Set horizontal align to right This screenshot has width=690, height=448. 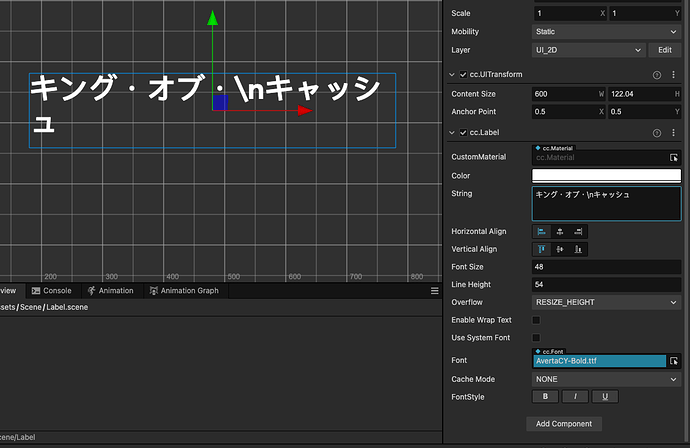coord(579,231)
